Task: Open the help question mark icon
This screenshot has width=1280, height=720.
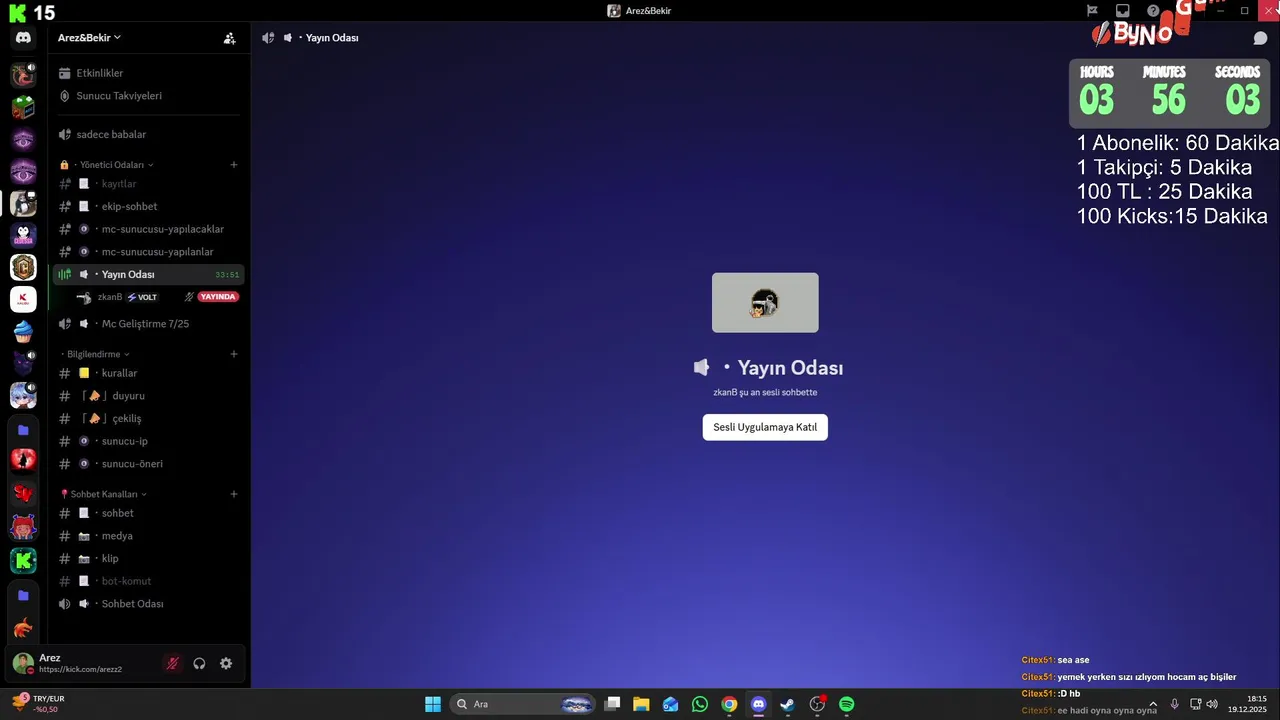Action: click(1153, 11)
